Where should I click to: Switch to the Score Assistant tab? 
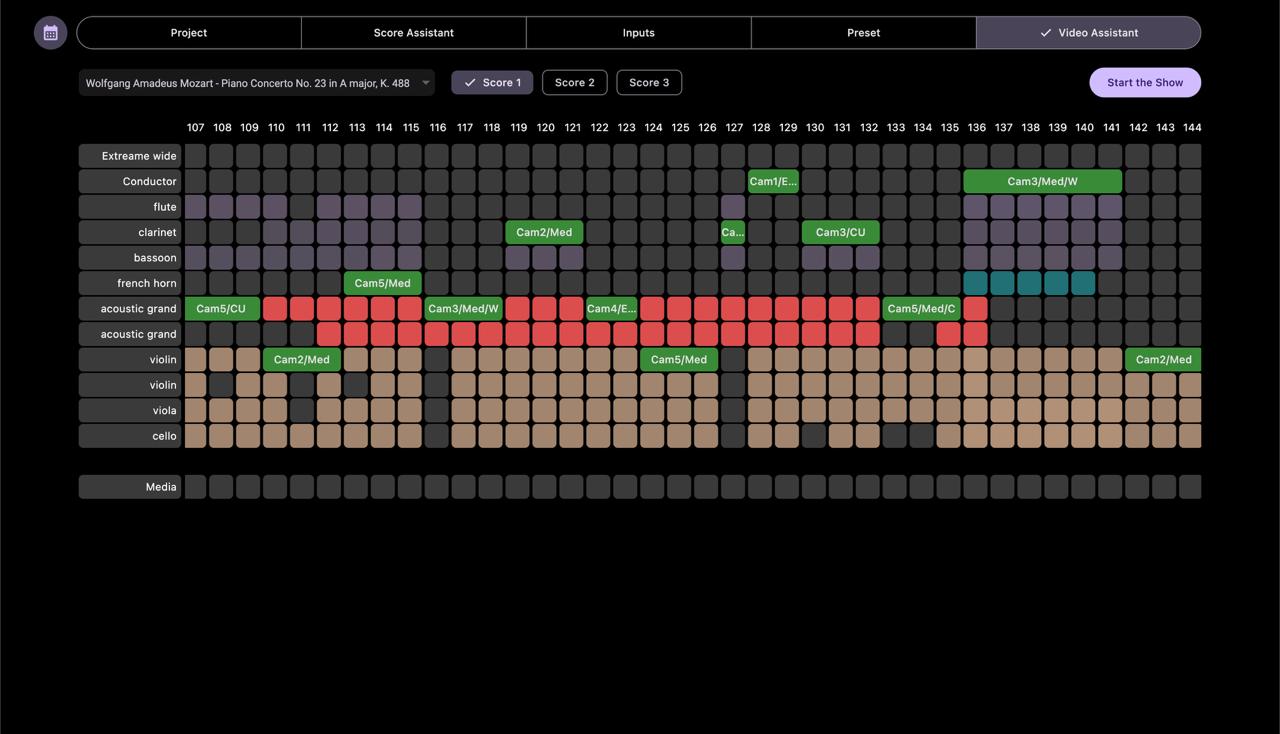413,32
